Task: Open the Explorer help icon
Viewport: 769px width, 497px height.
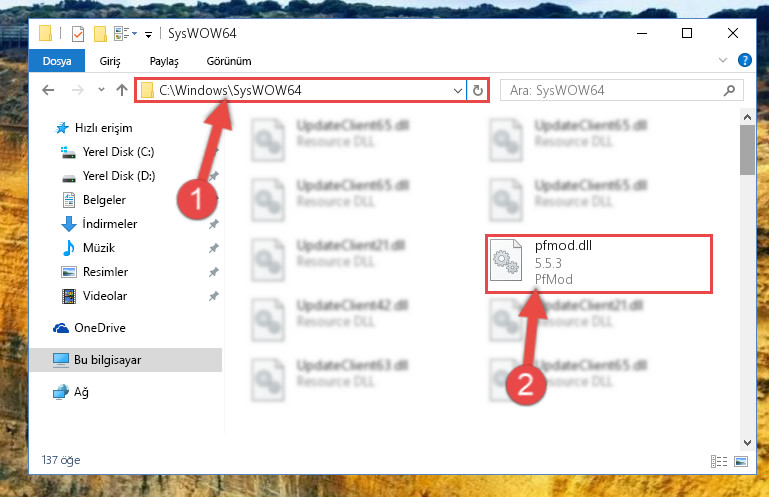Action: (x=744, y=60)
